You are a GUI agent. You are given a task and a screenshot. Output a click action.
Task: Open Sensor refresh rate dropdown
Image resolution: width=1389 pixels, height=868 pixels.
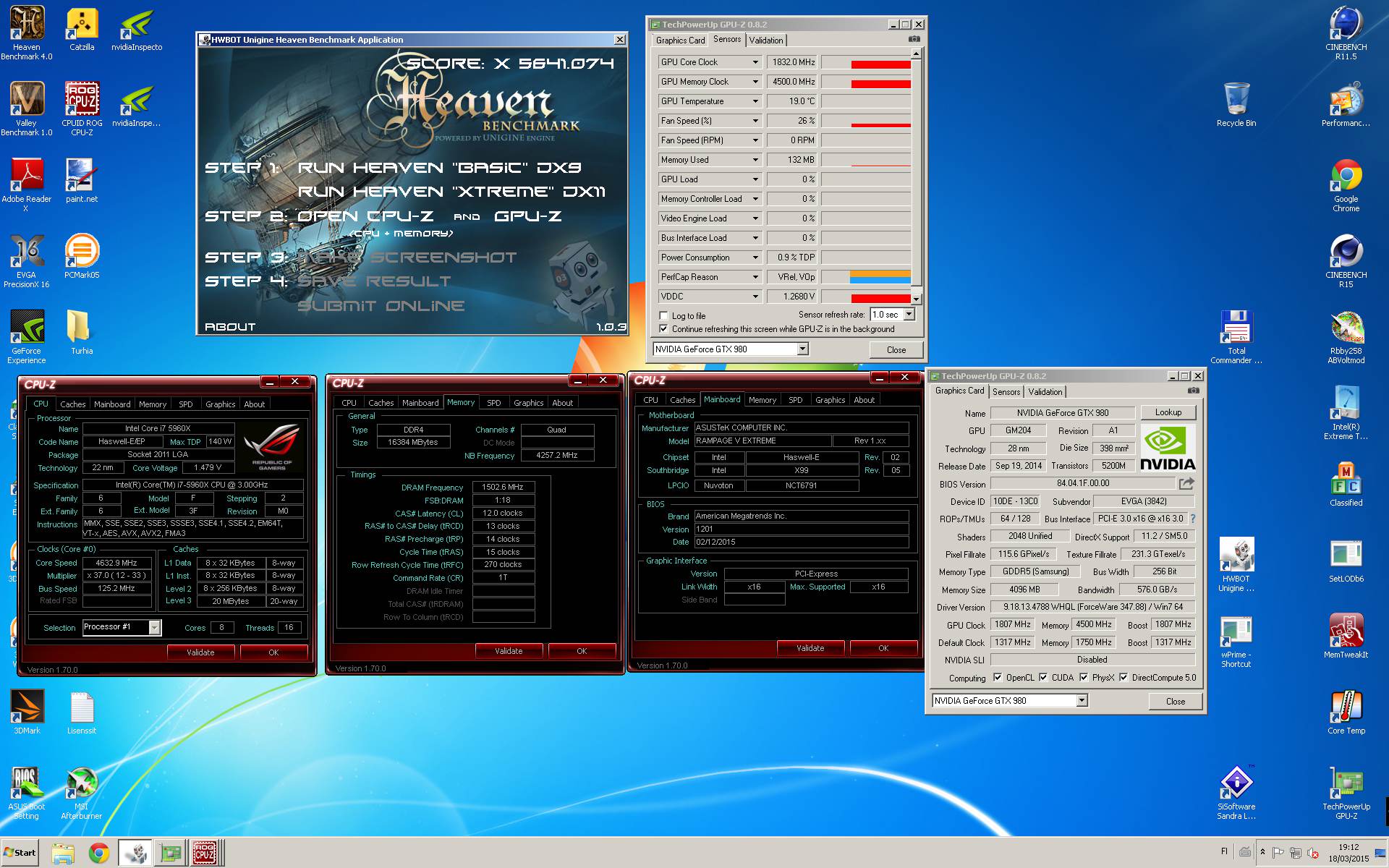tap(909, 315)
